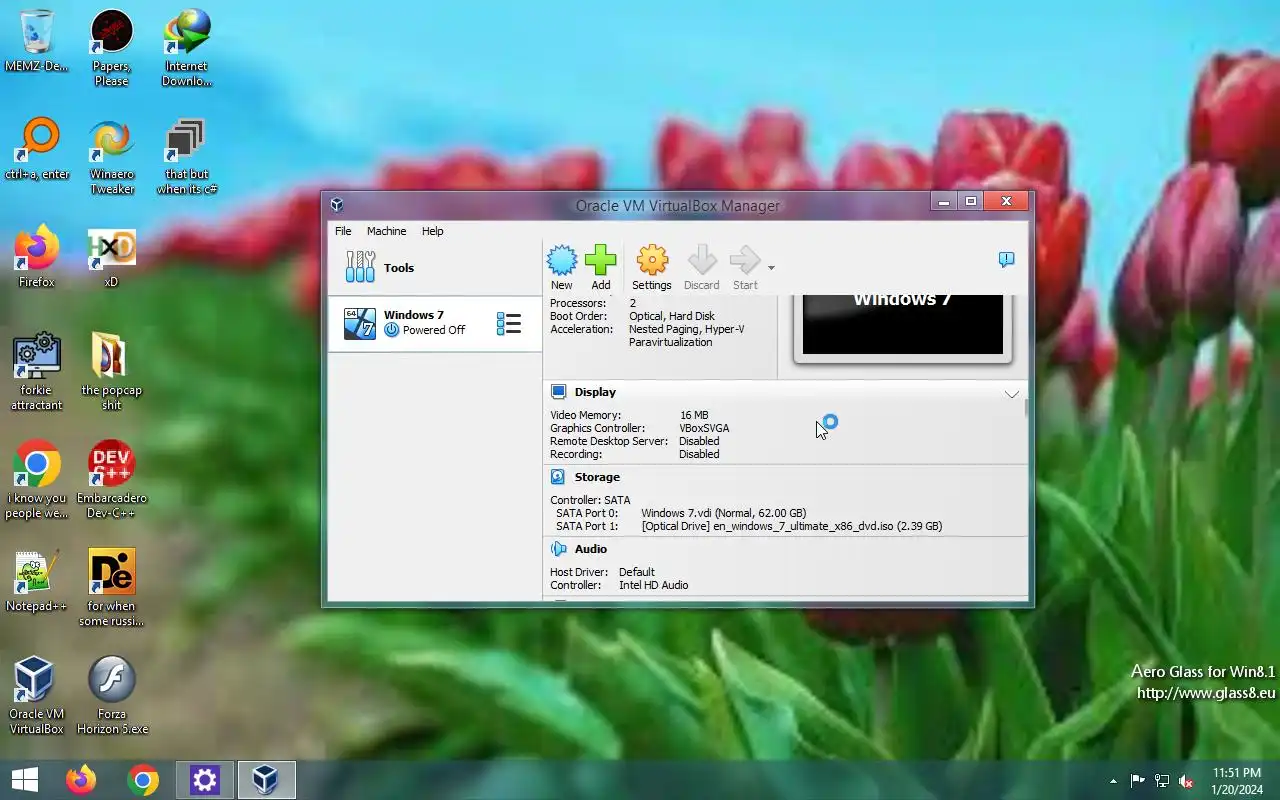Click Chrome in the taskbar
The image size is (1280, 800).
click(x=143, y=780)
